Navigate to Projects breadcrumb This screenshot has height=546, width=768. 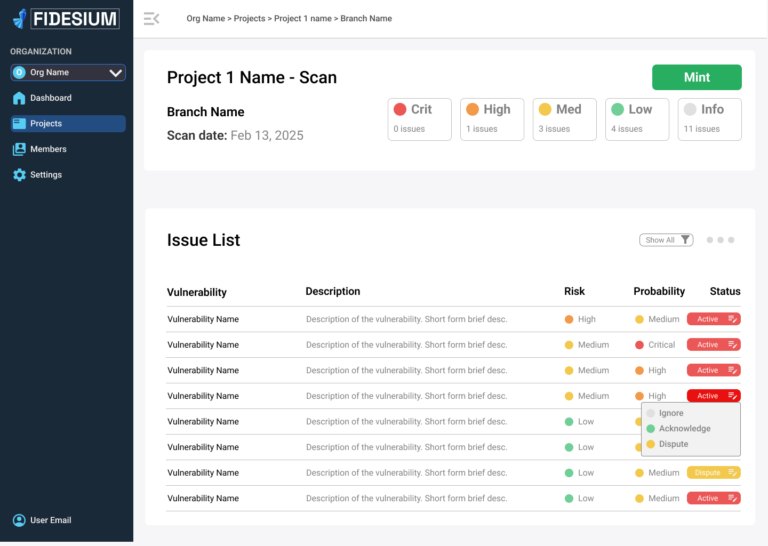click(x=249, y=19)
